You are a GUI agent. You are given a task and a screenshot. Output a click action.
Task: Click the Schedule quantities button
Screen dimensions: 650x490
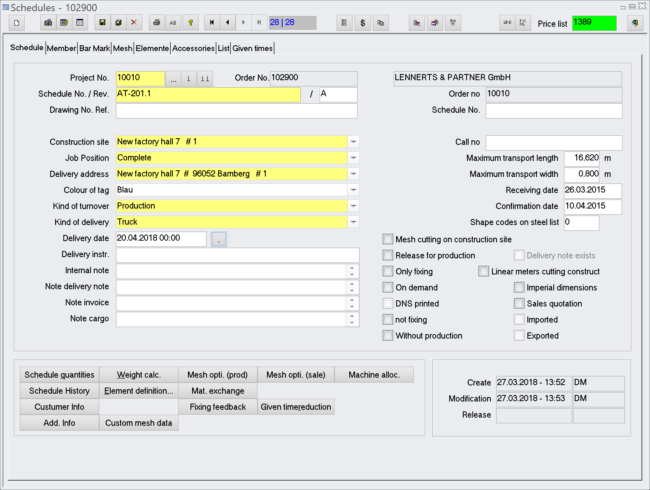coord(58,375)
